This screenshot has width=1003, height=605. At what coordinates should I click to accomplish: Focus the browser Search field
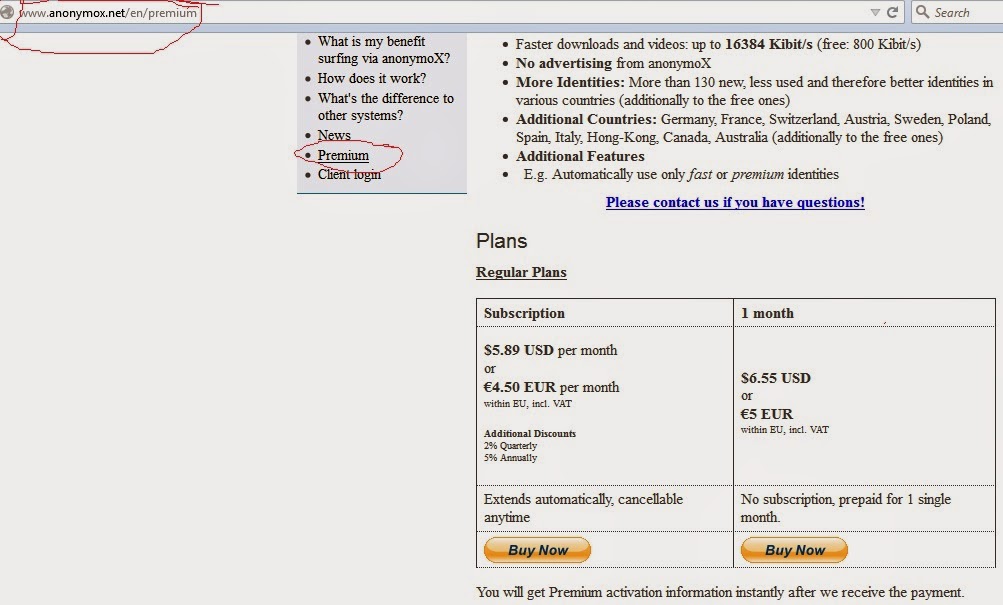(x=958, y=12)
